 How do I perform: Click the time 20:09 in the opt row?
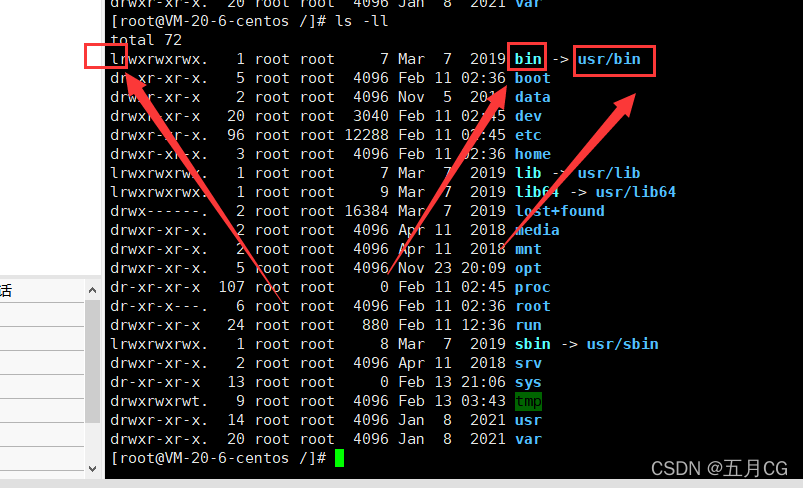click(x=483, y=268)
